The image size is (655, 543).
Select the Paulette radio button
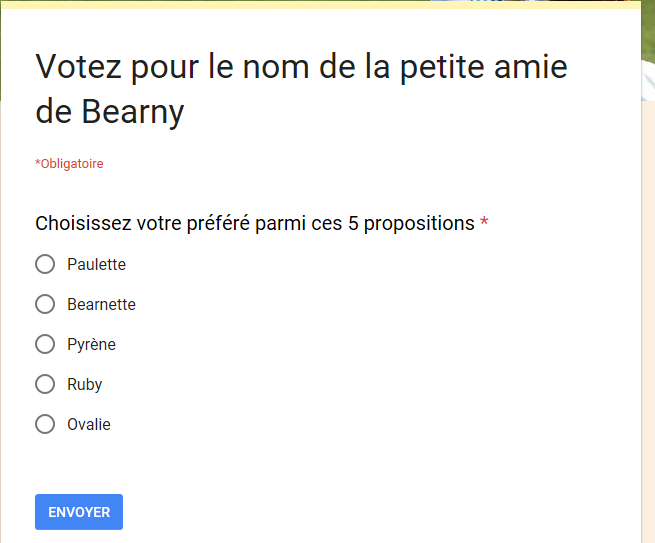coord(45,264)
